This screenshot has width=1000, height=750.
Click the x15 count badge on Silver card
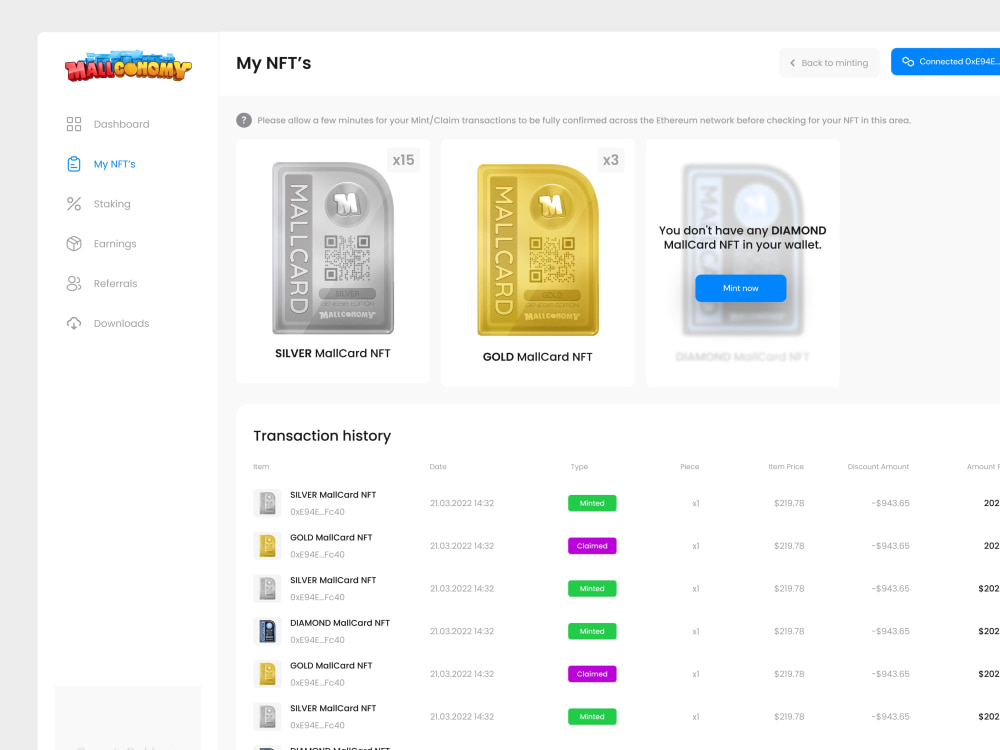coord(404,160)
